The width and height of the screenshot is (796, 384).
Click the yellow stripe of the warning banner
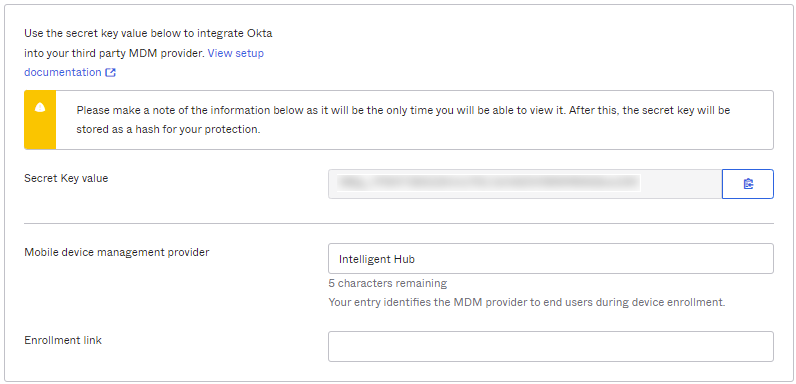click(40, 120)
